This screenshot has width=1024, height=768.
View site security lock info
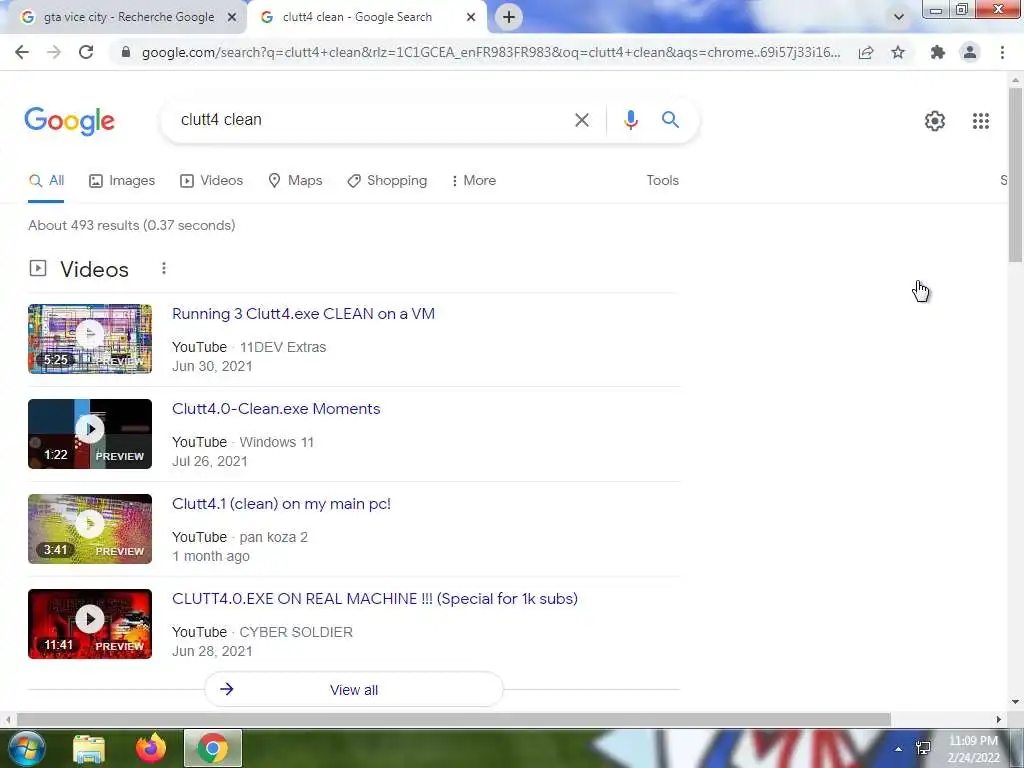126,52
